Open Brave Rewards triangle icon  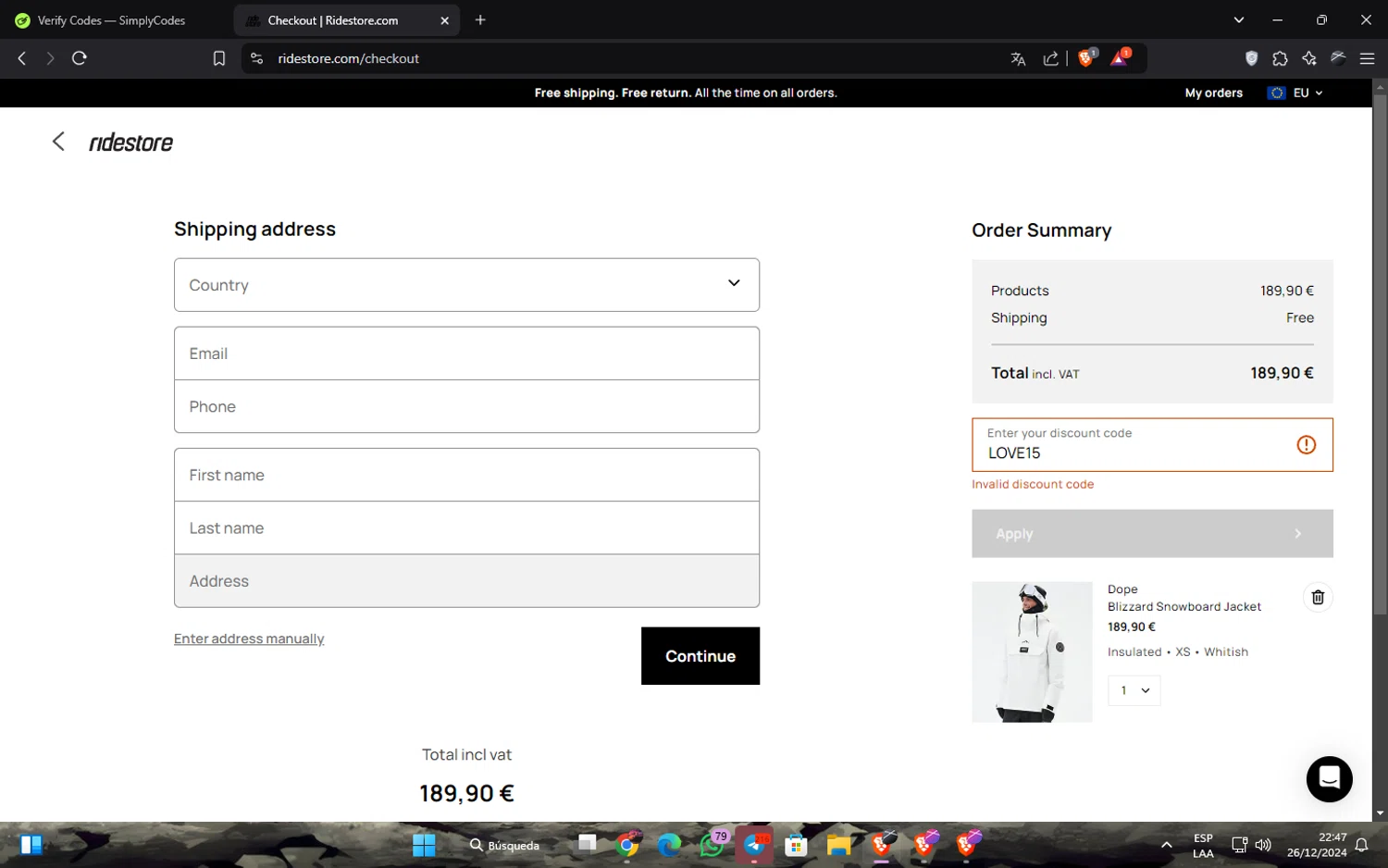(x=1119, y=58)
